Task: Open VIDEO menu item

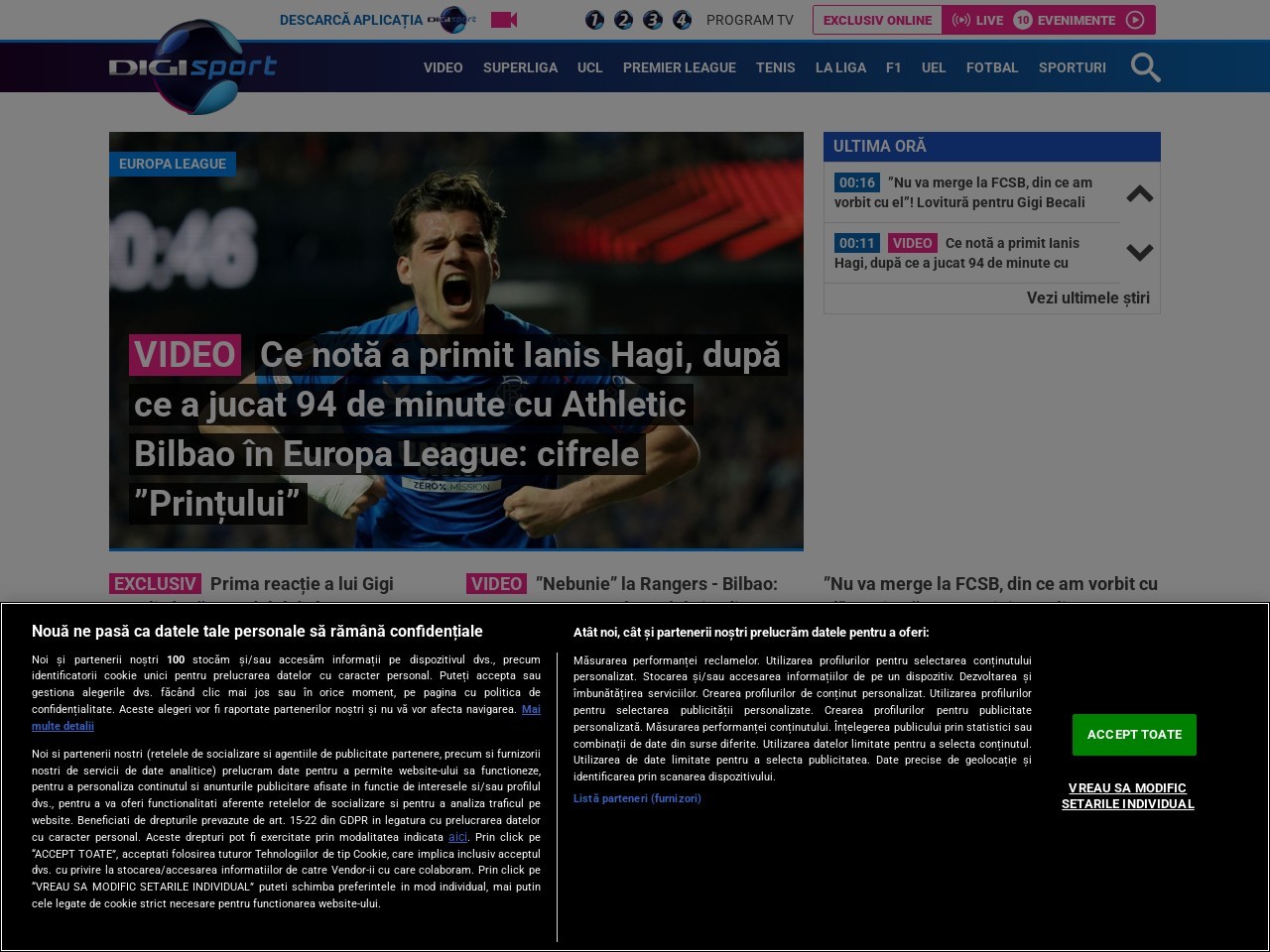Action: coord(443,67)
